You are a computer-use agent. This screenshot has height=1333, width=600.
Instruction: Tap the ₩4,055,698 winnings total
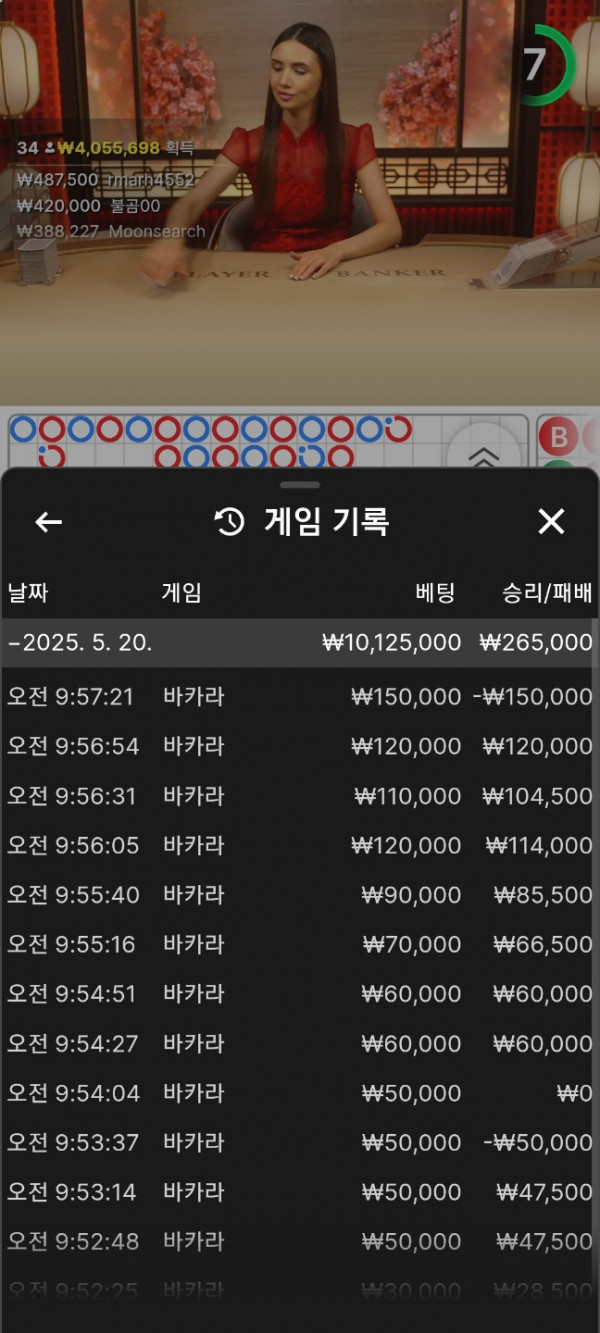tap(109, 148)
